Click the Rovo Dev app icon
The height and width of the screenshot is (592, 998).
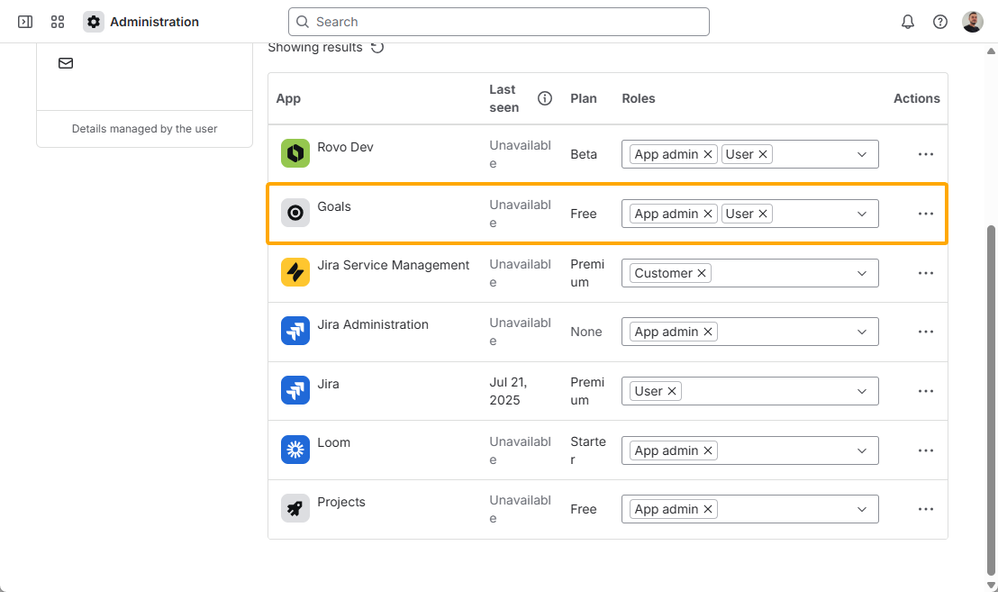coord(295,153)
